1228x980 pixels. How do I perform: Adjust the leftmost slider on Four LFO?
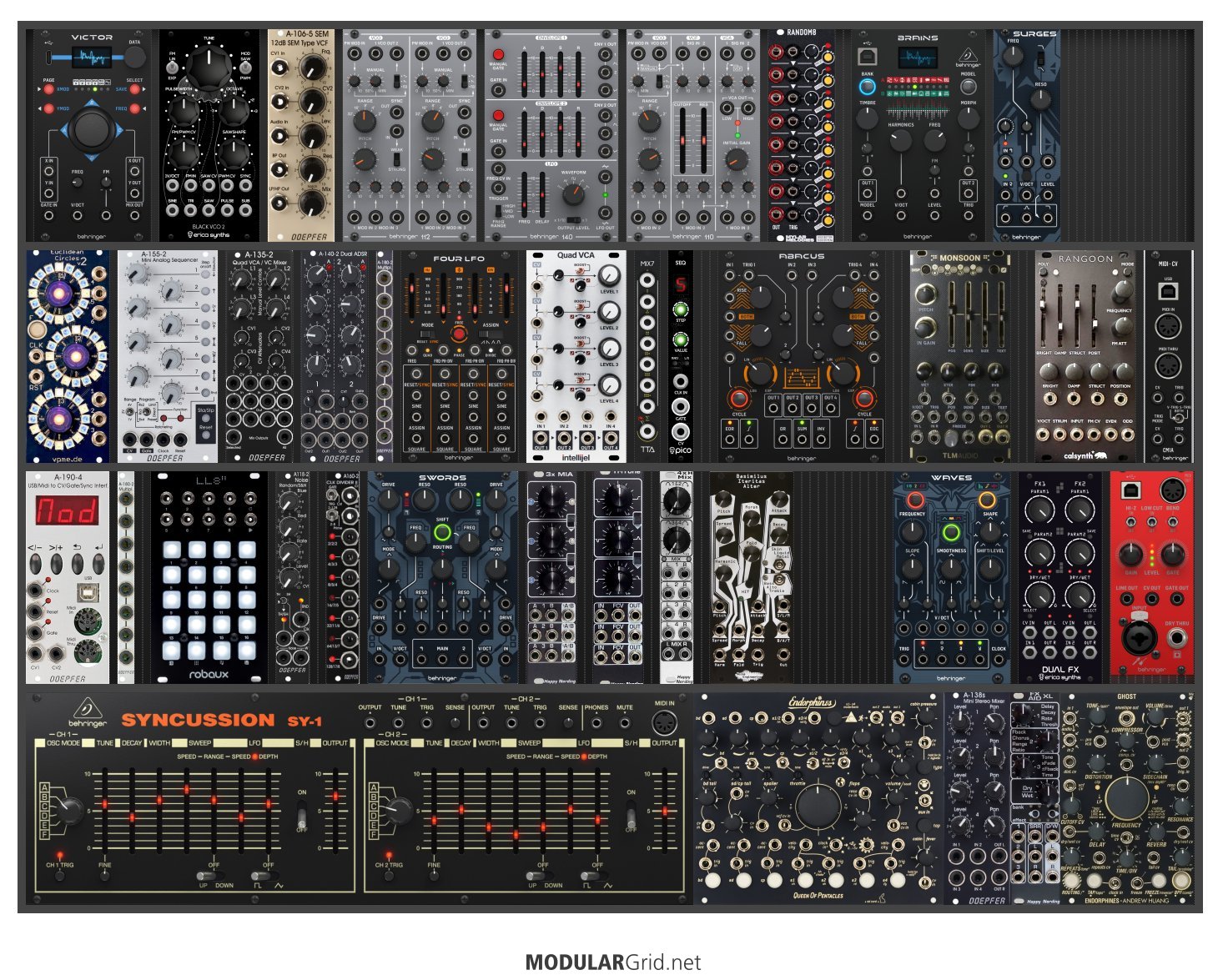[411, 294]
